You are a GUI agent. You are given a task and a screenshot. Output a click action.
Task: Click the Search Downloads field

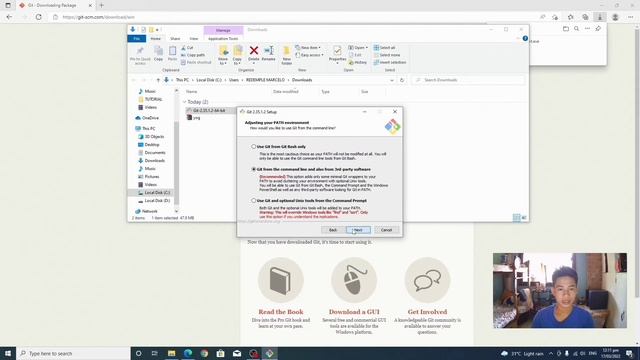point(468,80)
